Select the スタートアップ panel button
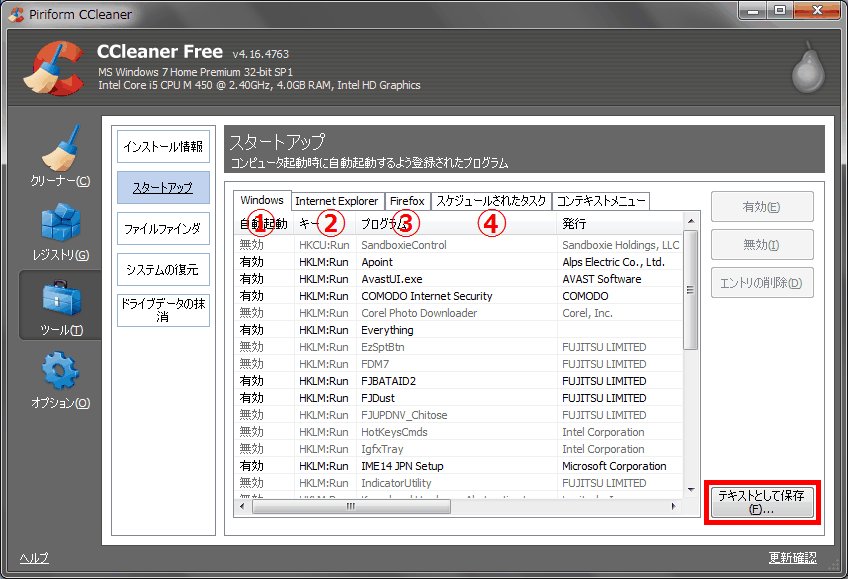Viewport: 848px width, 579px height. coord(163,188)
